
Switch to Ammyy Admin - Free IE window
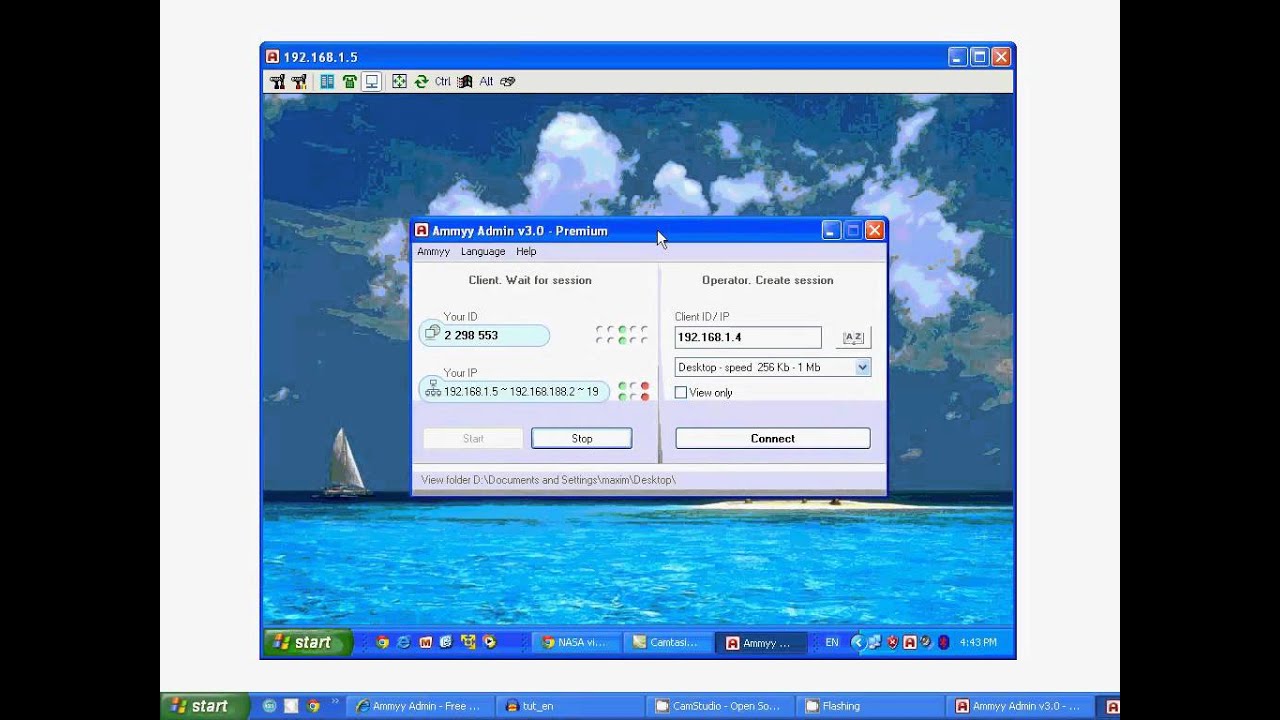(419, 706)
